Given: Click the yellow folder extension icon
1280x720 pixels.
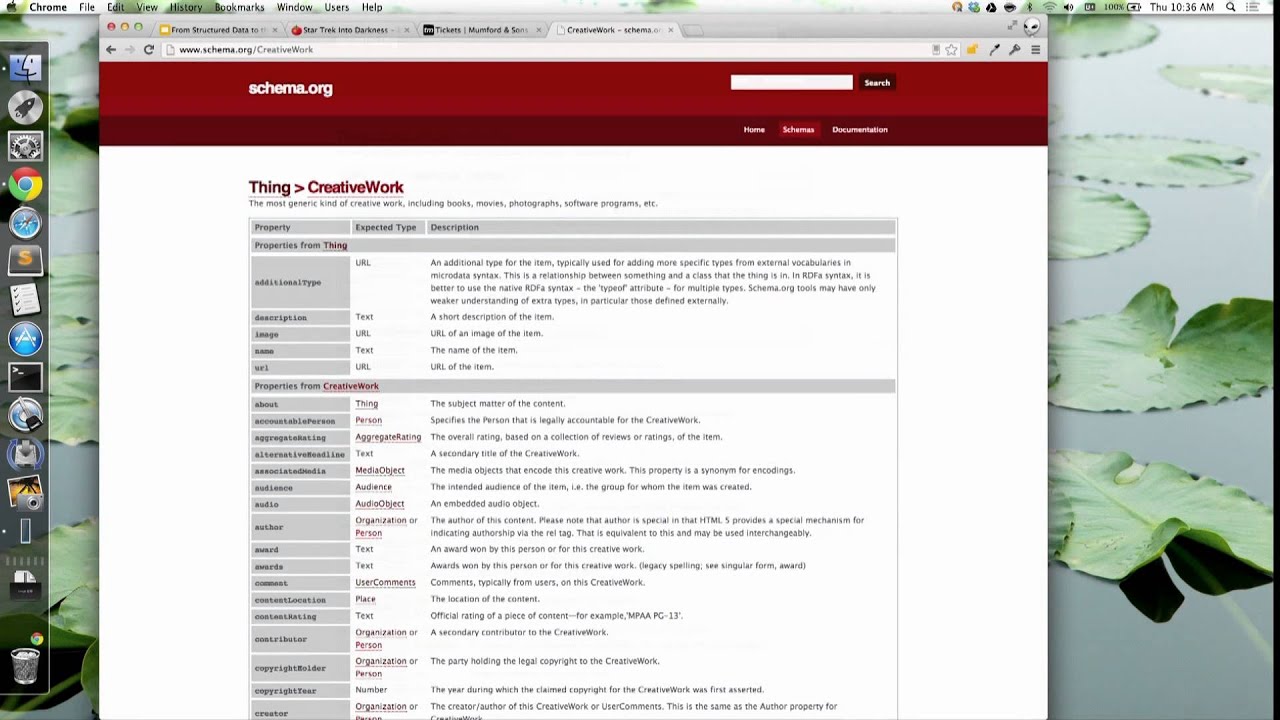Looking at the screenshot, I should tap(972, 49).
